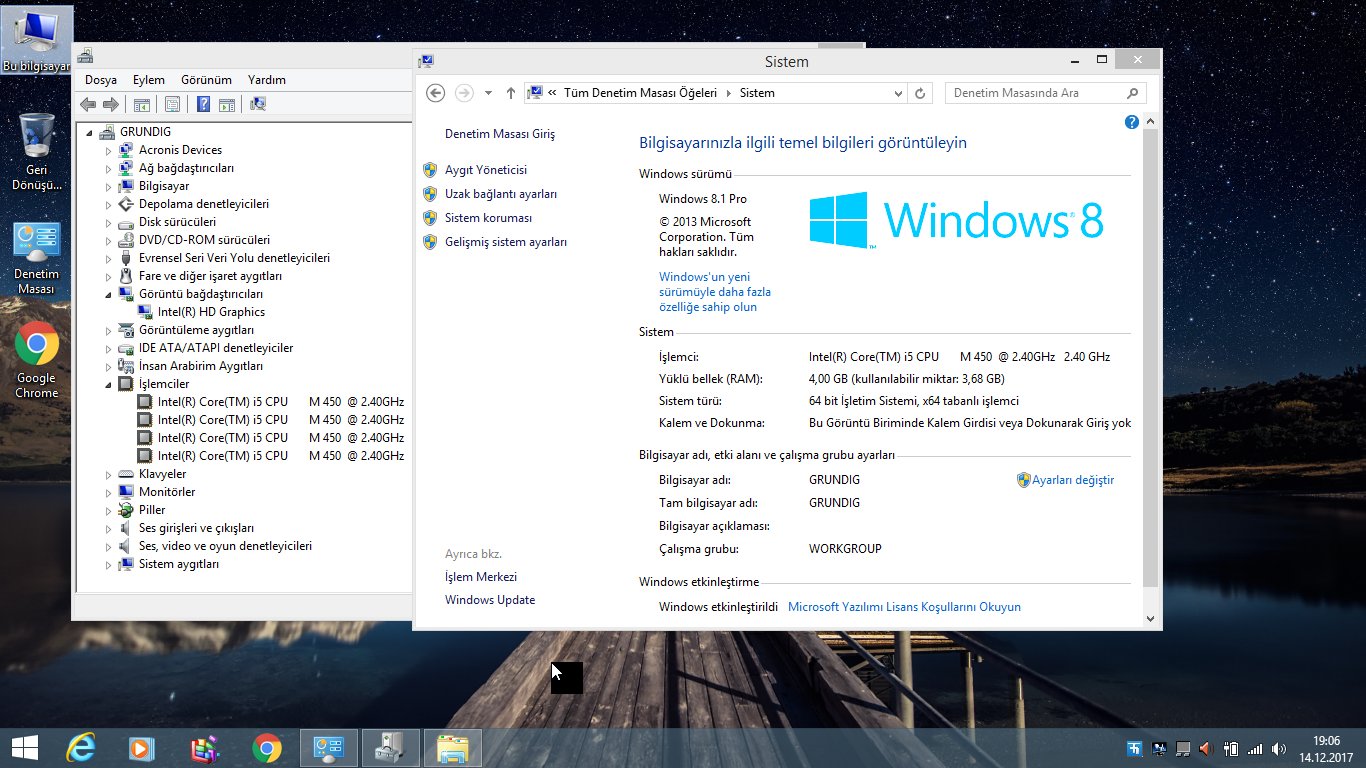
Task: Click the Up arrow in Sistem window
Action: click(511, 93)
